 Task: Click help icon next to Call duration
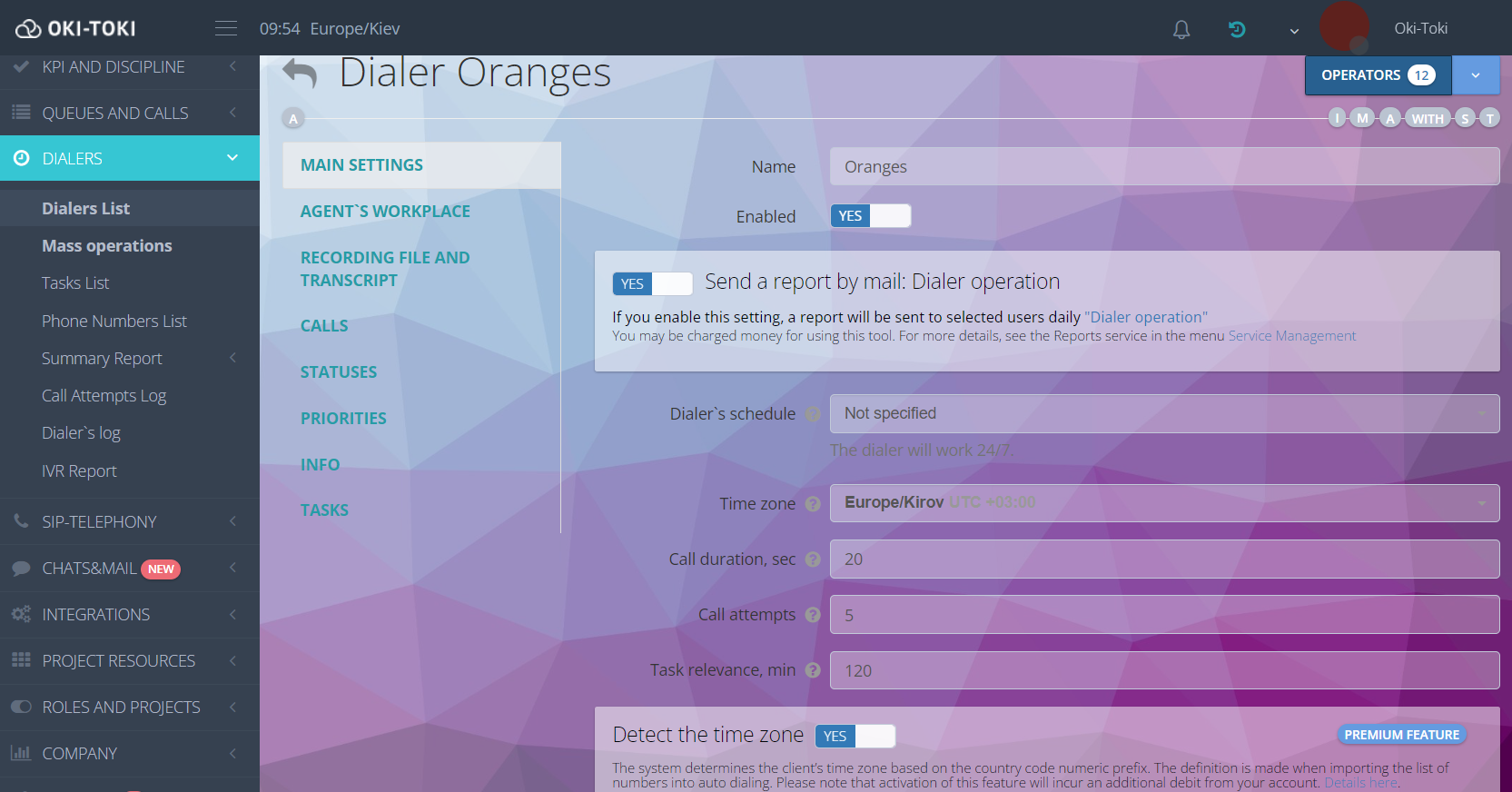click(x=813, y=559)
